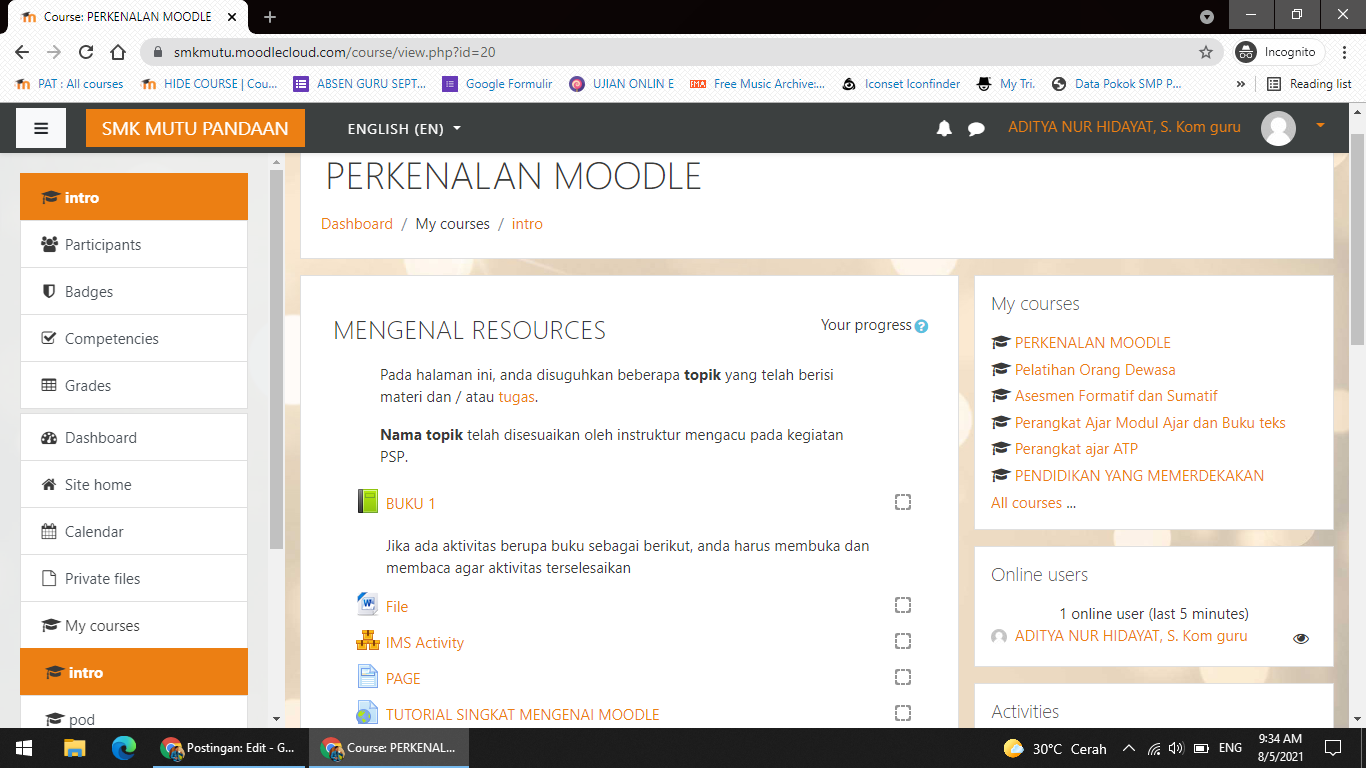This screenshot has height=768, width=1366.
Task: Open Google Formulir bookmark
Action: [497, 84]
